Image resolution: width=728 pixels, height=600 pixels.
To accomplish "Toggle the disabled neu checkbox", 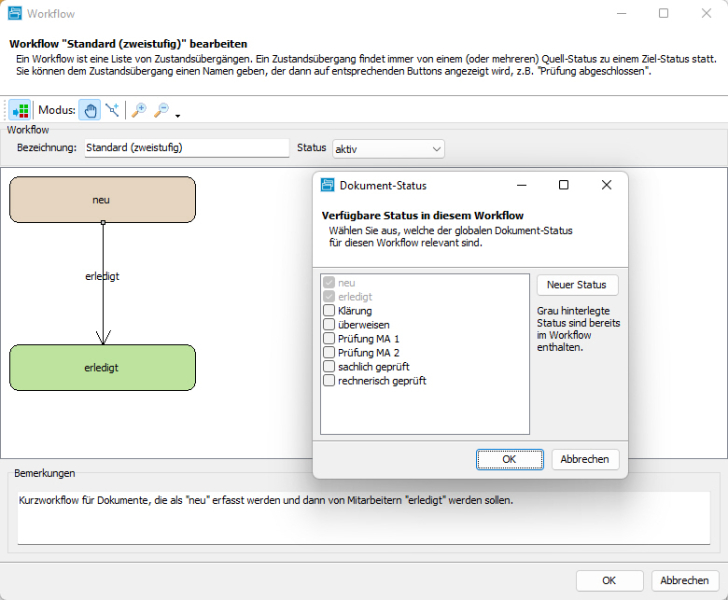I will (329, 282).
